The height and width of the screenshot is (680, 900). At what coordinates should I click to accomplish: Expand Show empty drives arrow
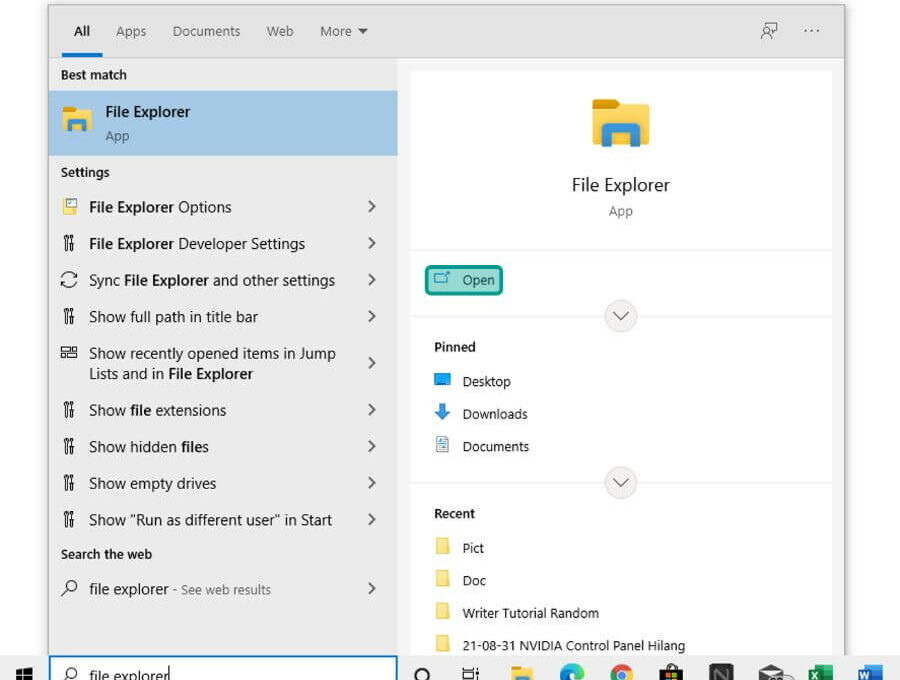(372, 483)
